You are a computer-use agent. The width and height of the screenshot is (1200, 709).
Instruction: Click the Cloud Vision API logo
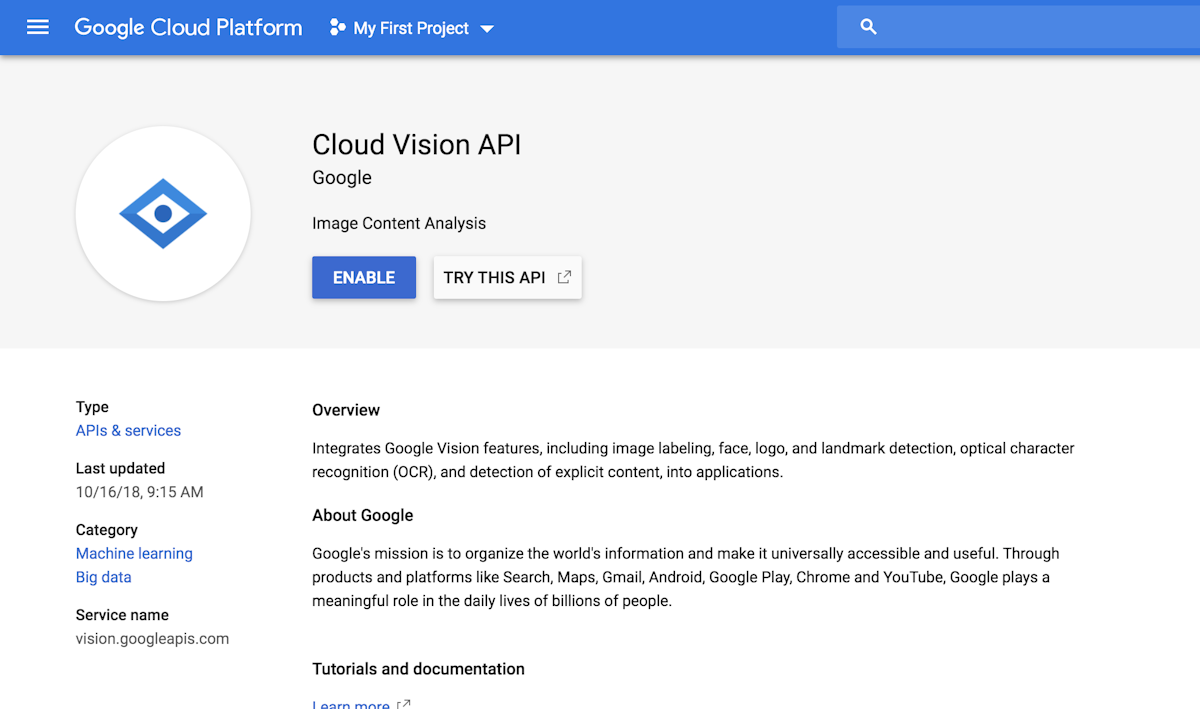tap(163, 213)
